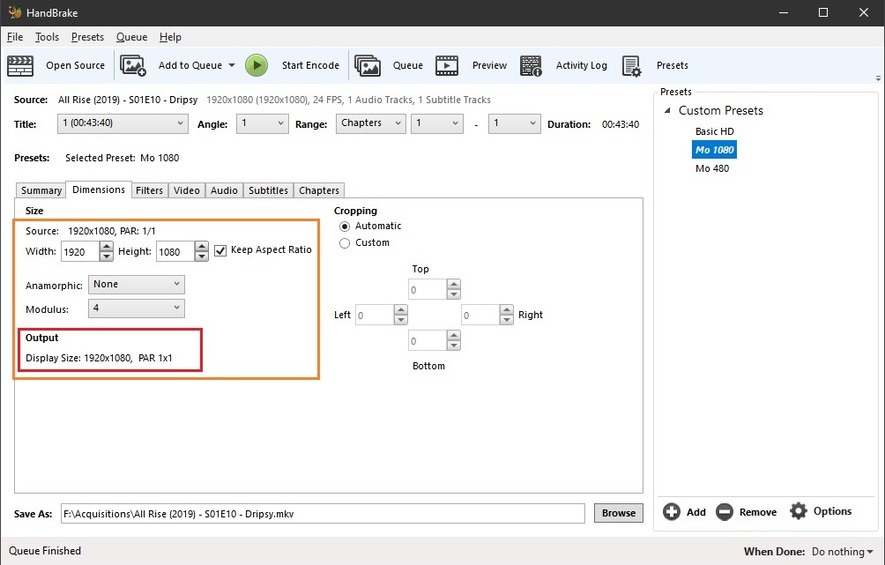Screen dimensions: 885x565
Task: Switch to the Filters tab
Action: (x=149, y=191)
